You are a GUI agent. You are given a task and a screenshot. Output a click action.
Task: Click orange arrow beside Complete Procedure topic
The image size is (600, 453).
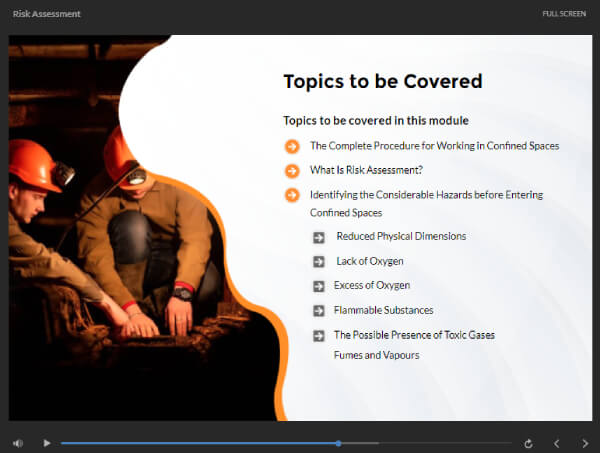click(292, 146)
